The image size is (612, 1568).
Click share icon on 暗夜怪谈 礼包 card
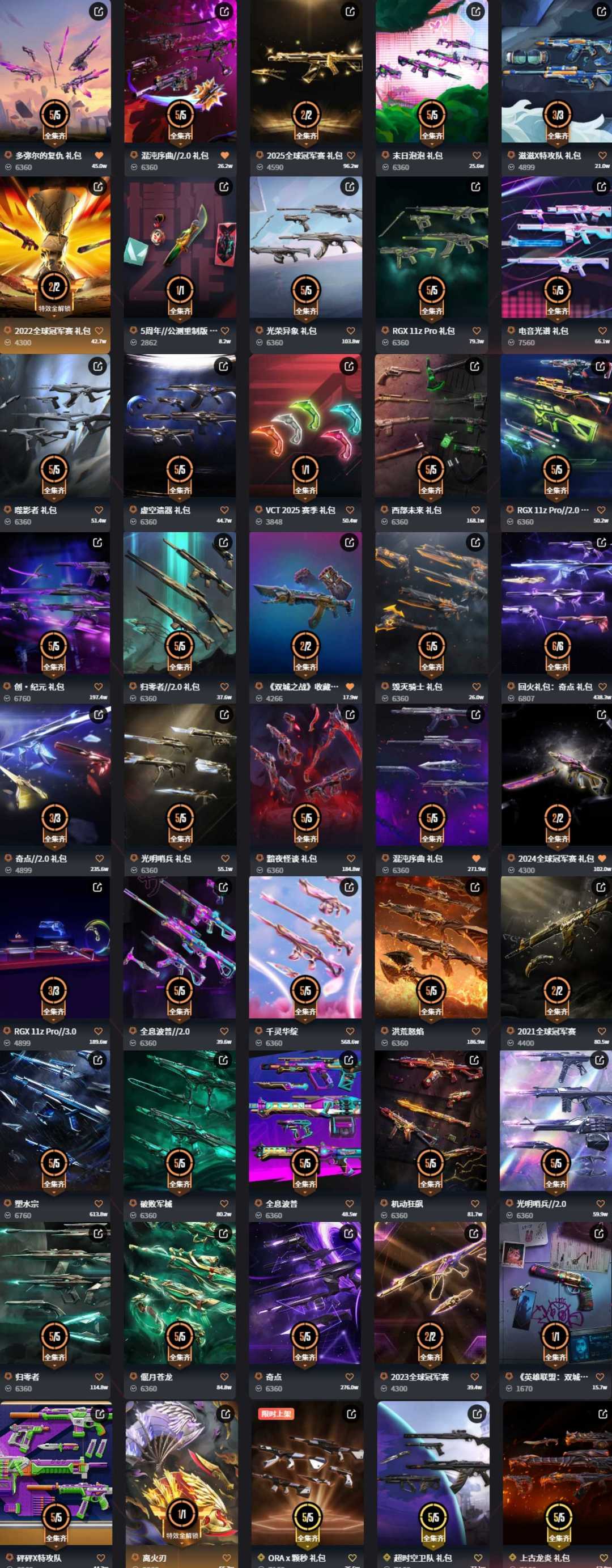pyautogui.click(x=350, y=715)
